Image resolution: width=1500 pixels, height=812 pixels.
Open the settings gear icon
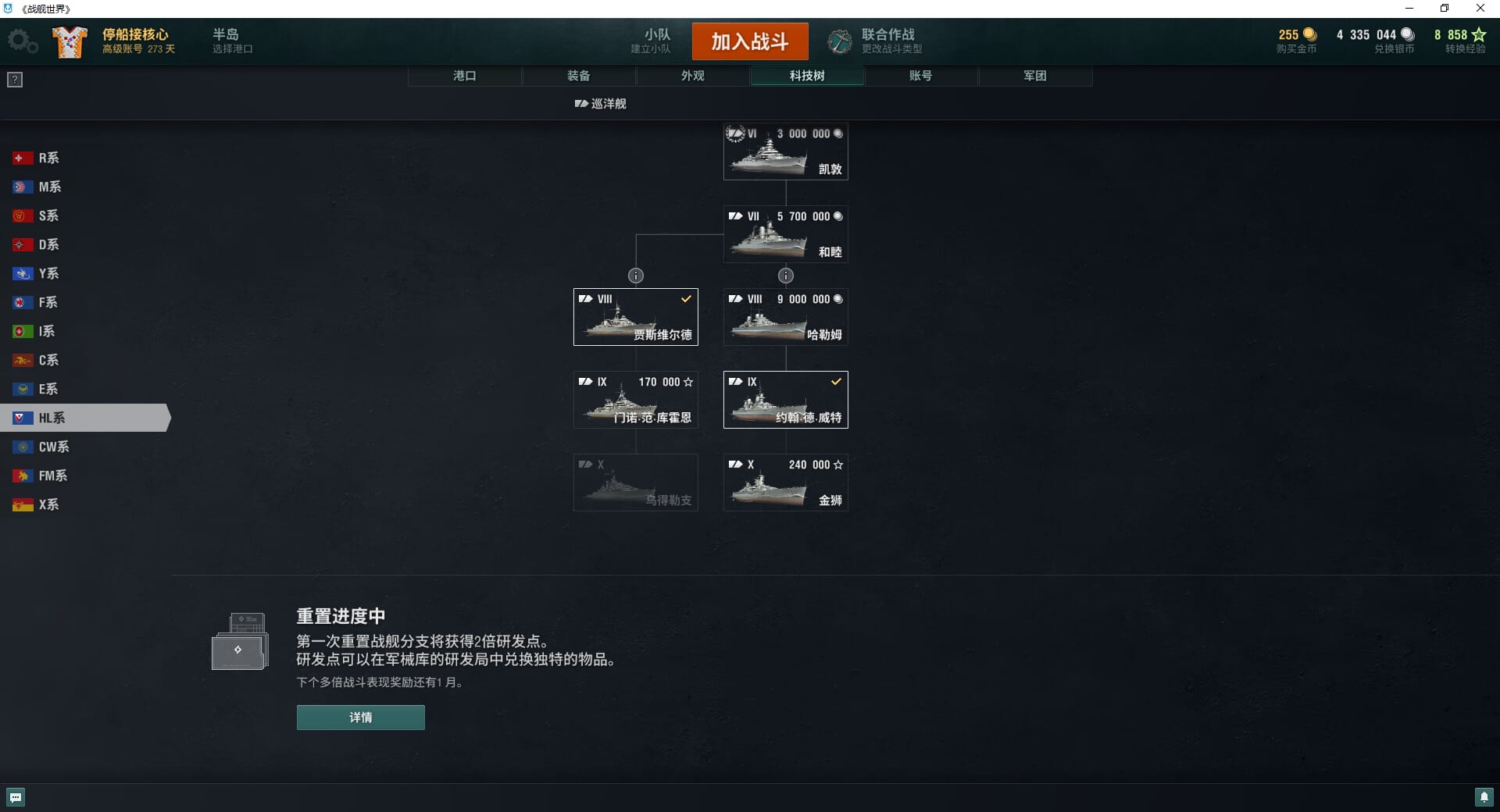point(22,41)
